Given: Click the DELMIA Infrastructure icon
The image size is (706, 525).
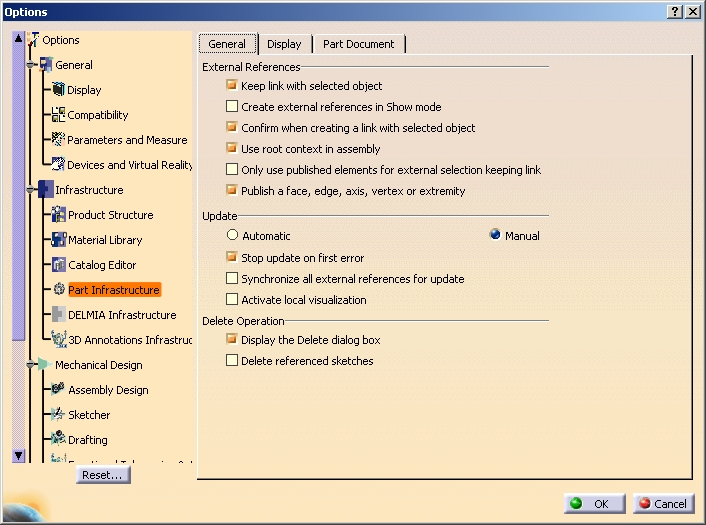Looking at the screenshot, I should [59, 314].
